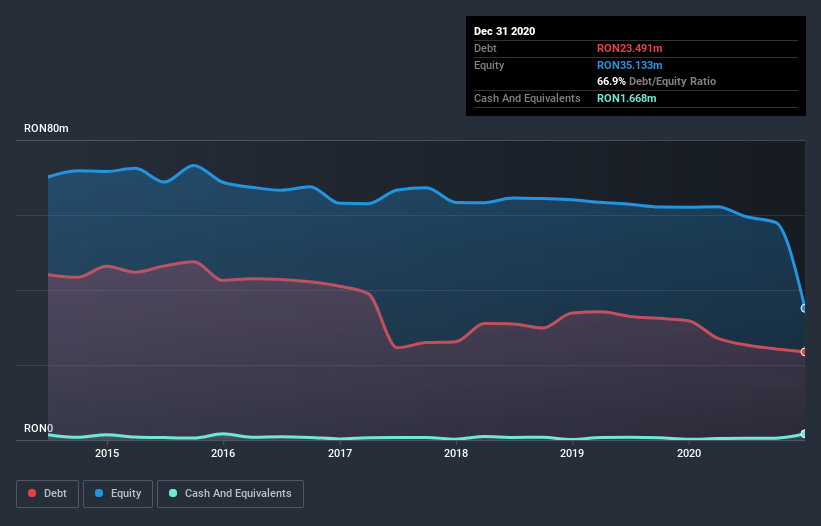Image resolution: width=821 pixels, height=526 pixels.
Task: Select the 2020 x-axis label
Action: tap(689, 453)
